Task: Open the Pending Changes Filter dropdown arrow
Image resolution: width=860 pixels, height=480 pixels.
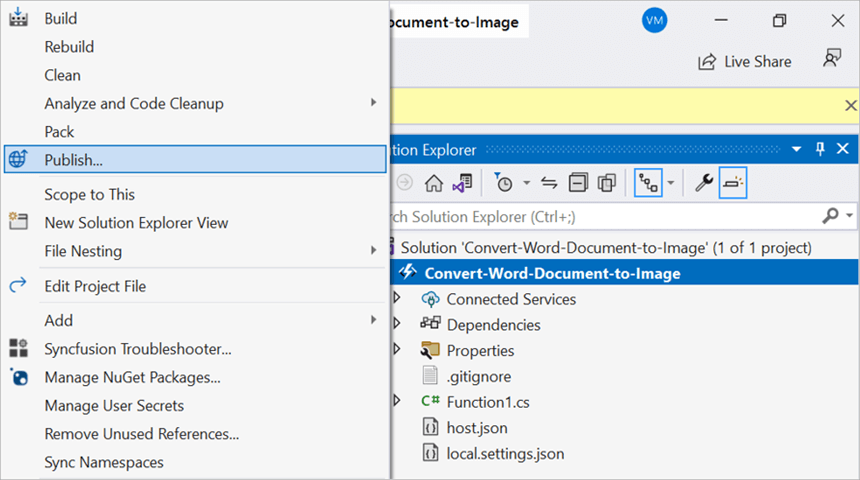Action: point(527,183)
